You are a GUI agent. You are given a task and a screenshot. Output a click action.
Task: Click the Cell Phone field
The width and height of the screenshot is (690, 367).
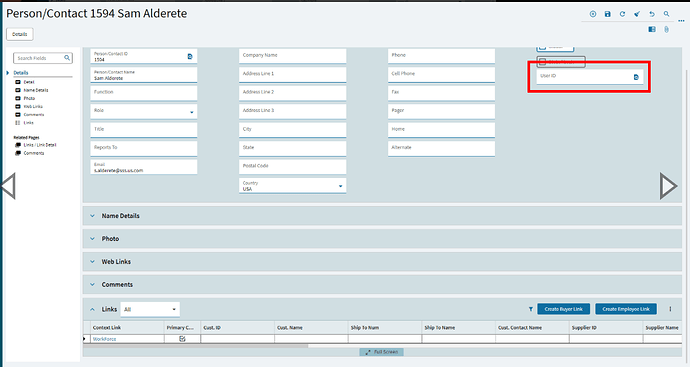click(441, 74)
